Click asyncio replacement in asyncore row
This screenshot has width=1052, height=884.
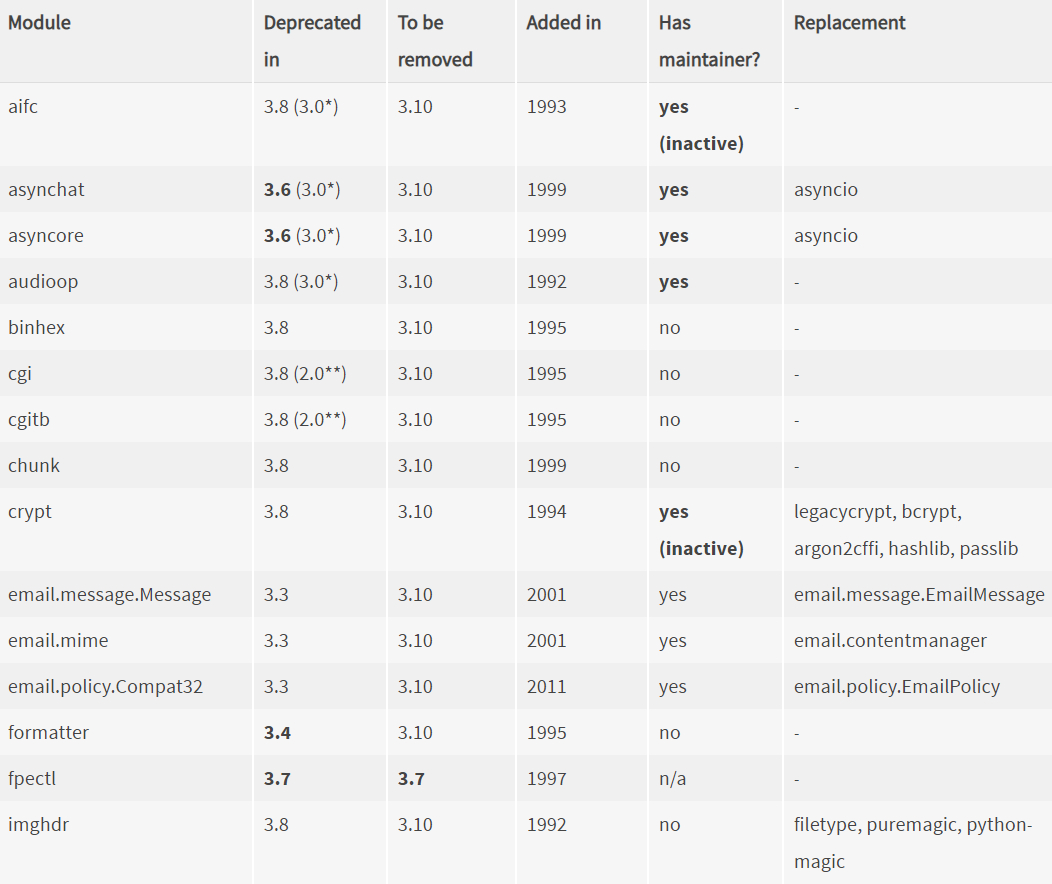825,236
